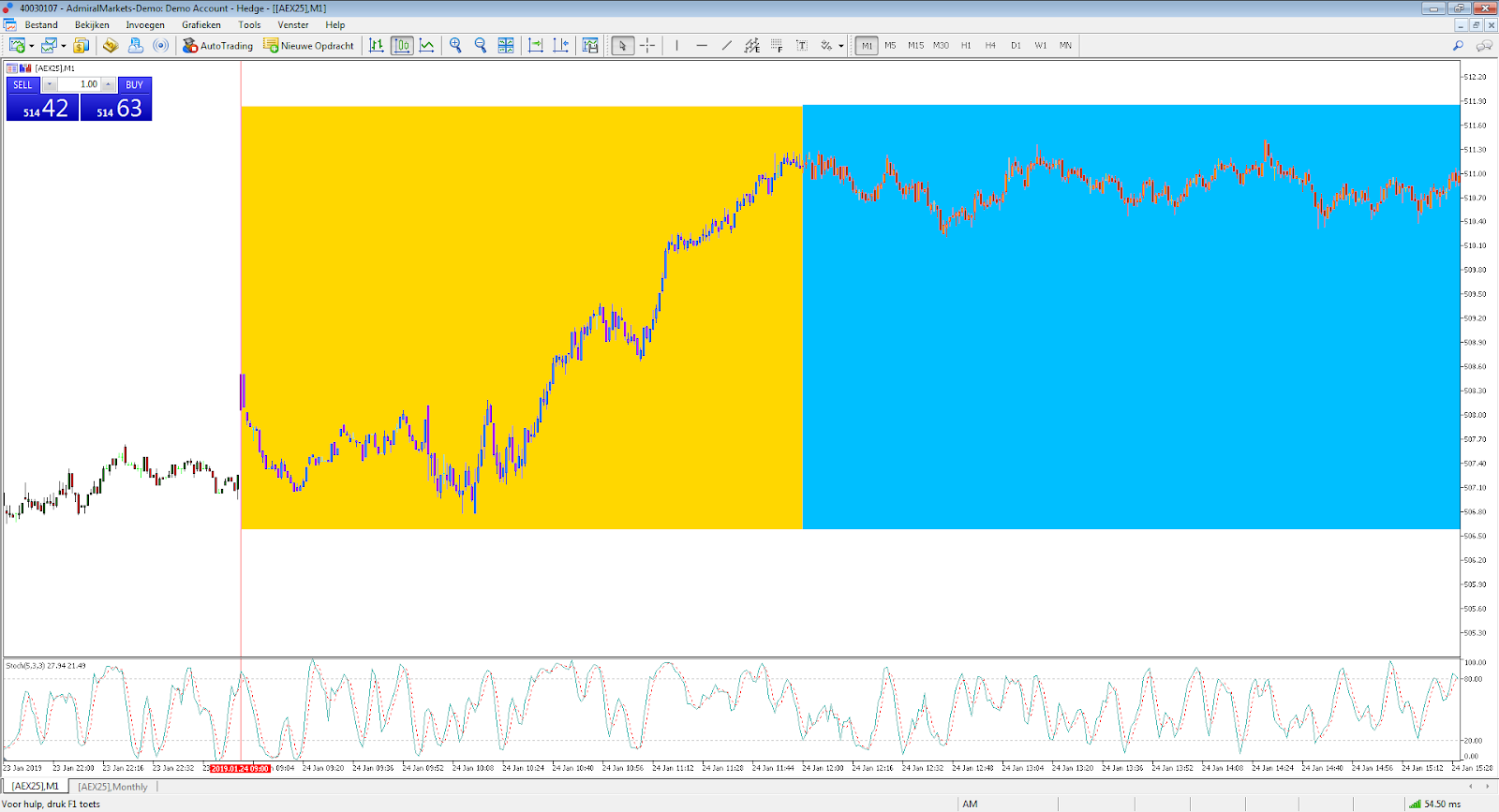Switch to the [AEX25],Monthly chart tab

(112, 787)
